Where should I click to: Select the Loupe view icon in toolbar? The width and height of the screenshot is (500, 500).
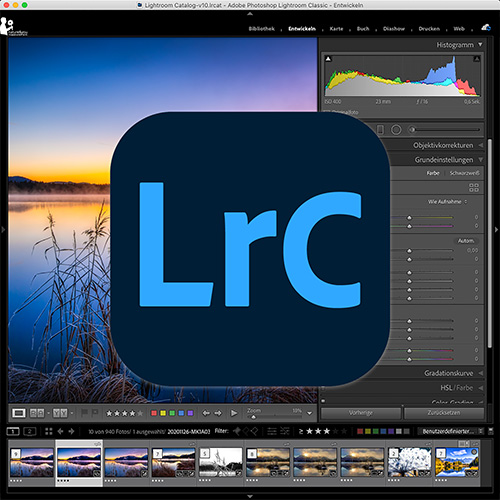19,413
